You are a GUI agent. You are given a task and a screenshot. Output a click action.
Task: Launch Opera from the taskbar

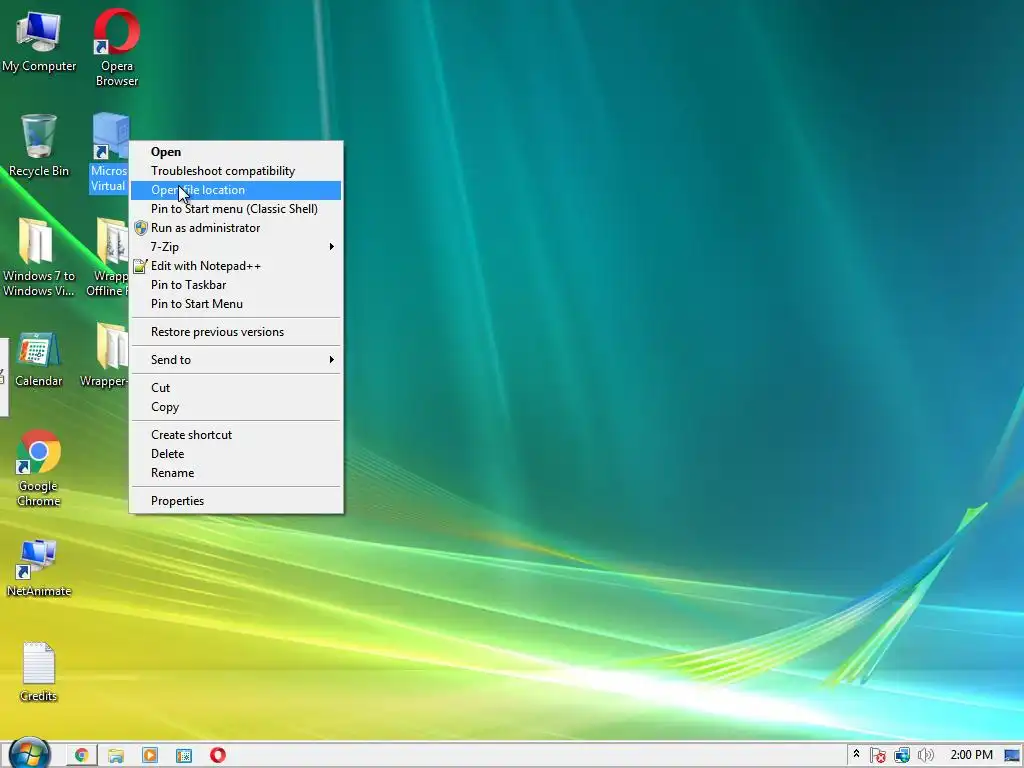tap(217, 756)
